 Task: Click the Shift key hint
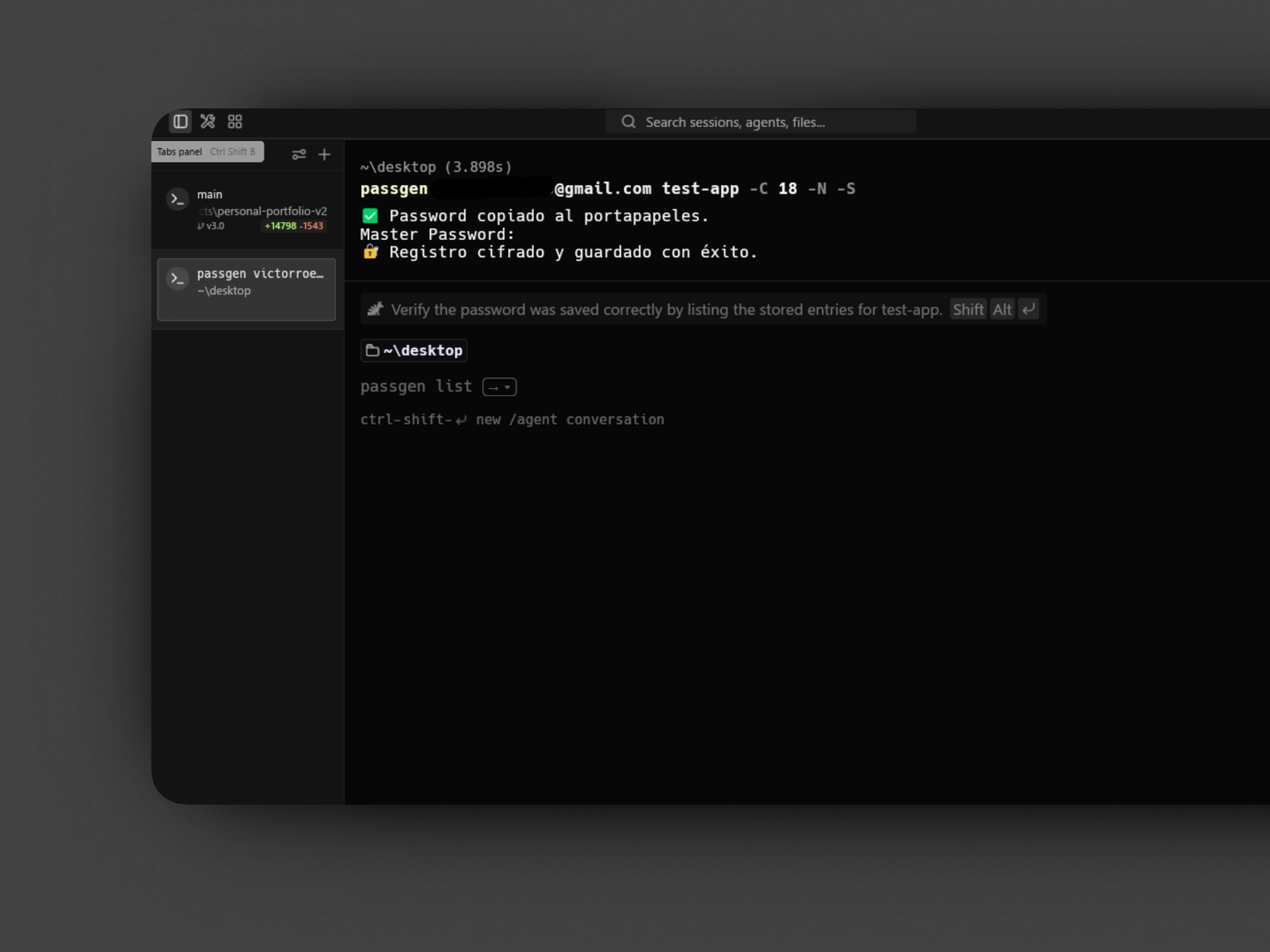[x=968, y=309]
